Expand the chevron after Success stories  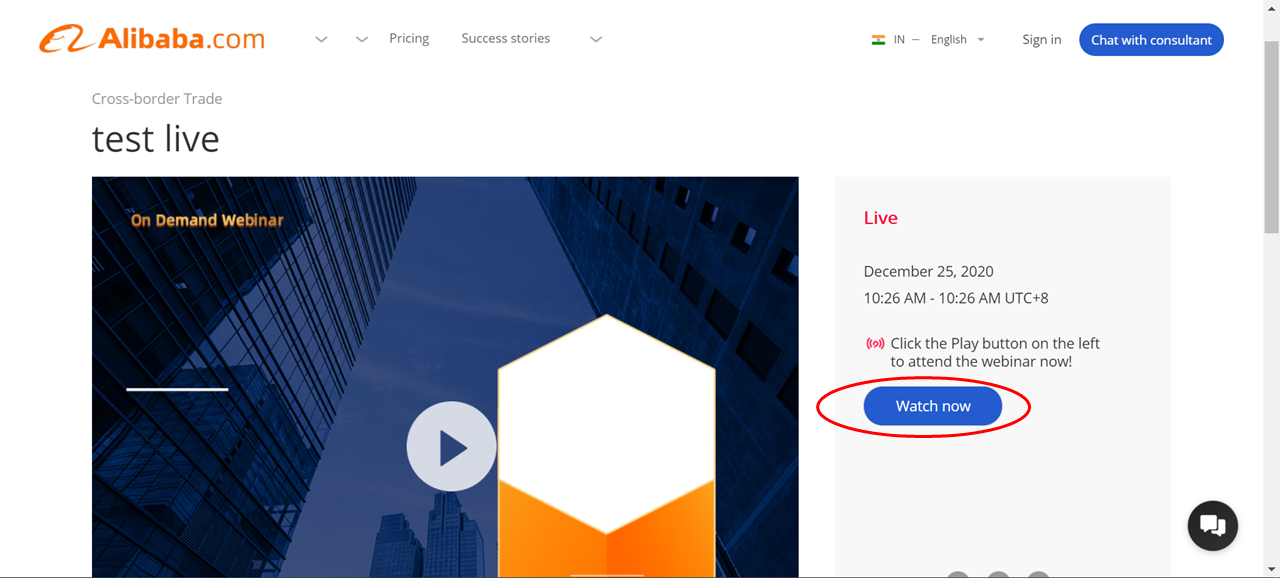point(596,40)
